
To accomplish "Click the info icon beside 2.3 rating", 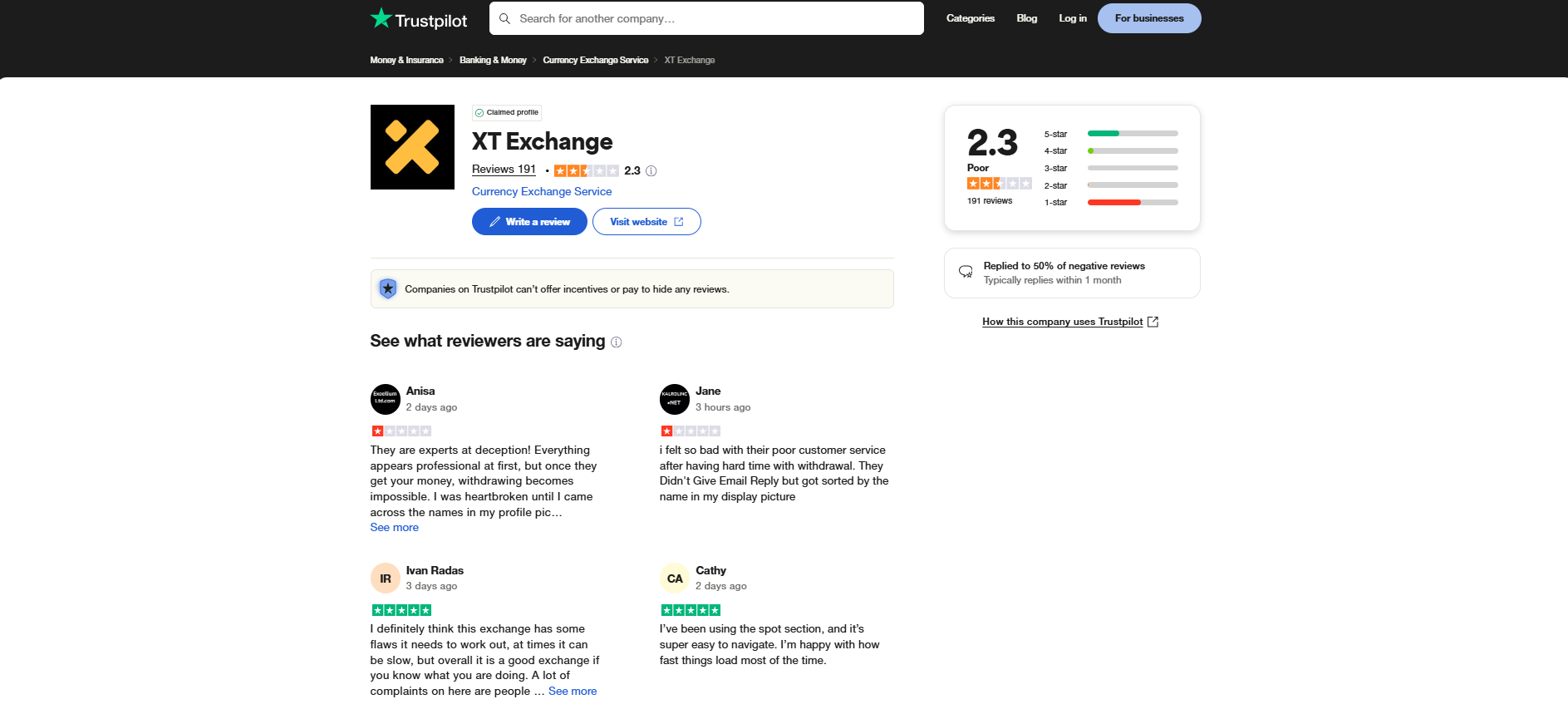I will tap(651, 171).
